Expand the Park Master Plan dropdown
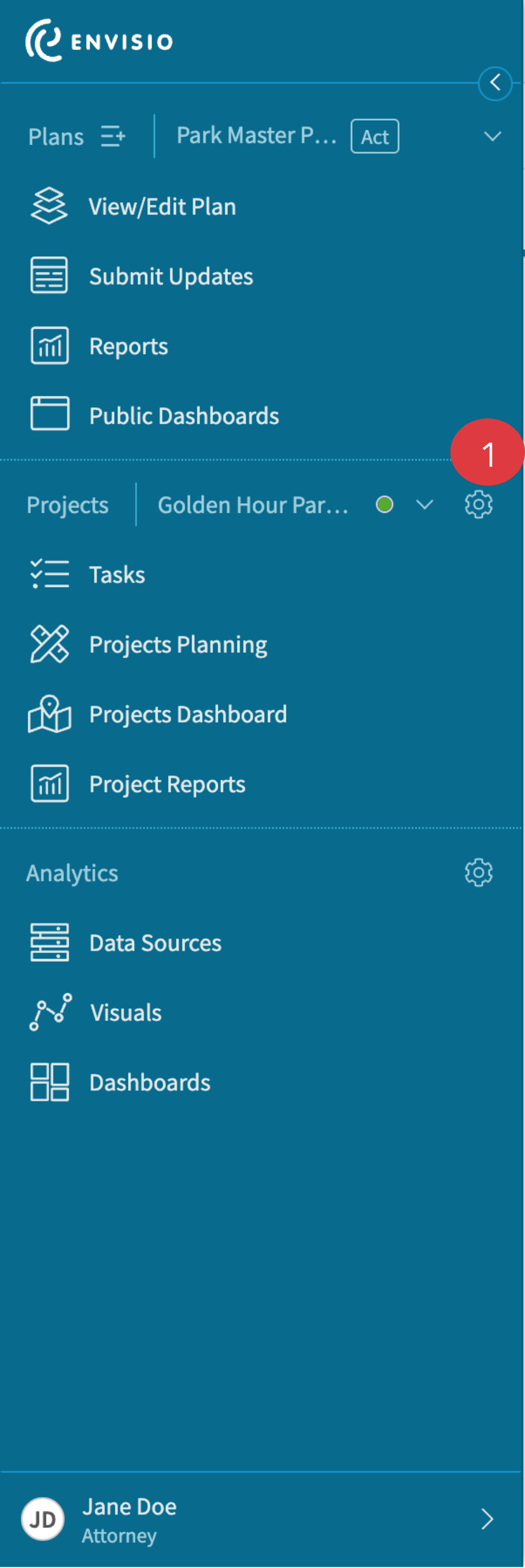525x1568 pixels. click(493, 136)
